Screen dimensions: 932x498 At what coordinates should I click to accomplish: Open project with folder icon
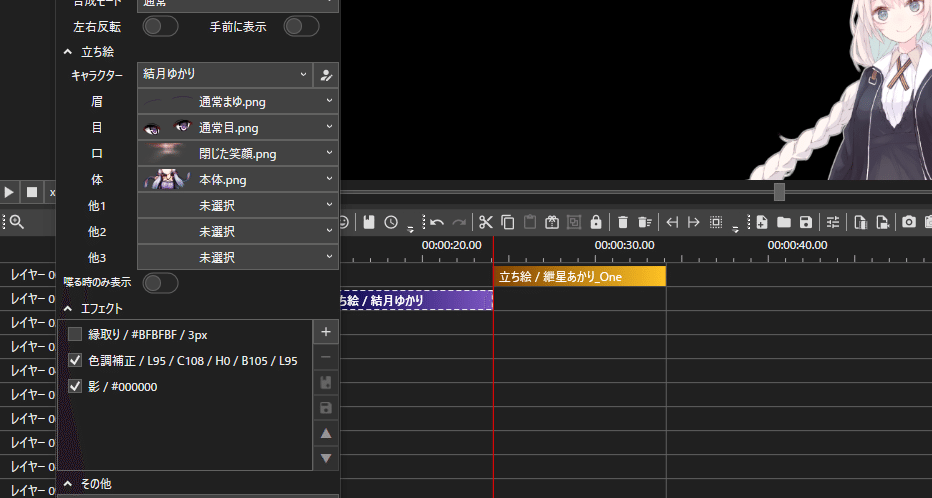click(x=784, y=222)
